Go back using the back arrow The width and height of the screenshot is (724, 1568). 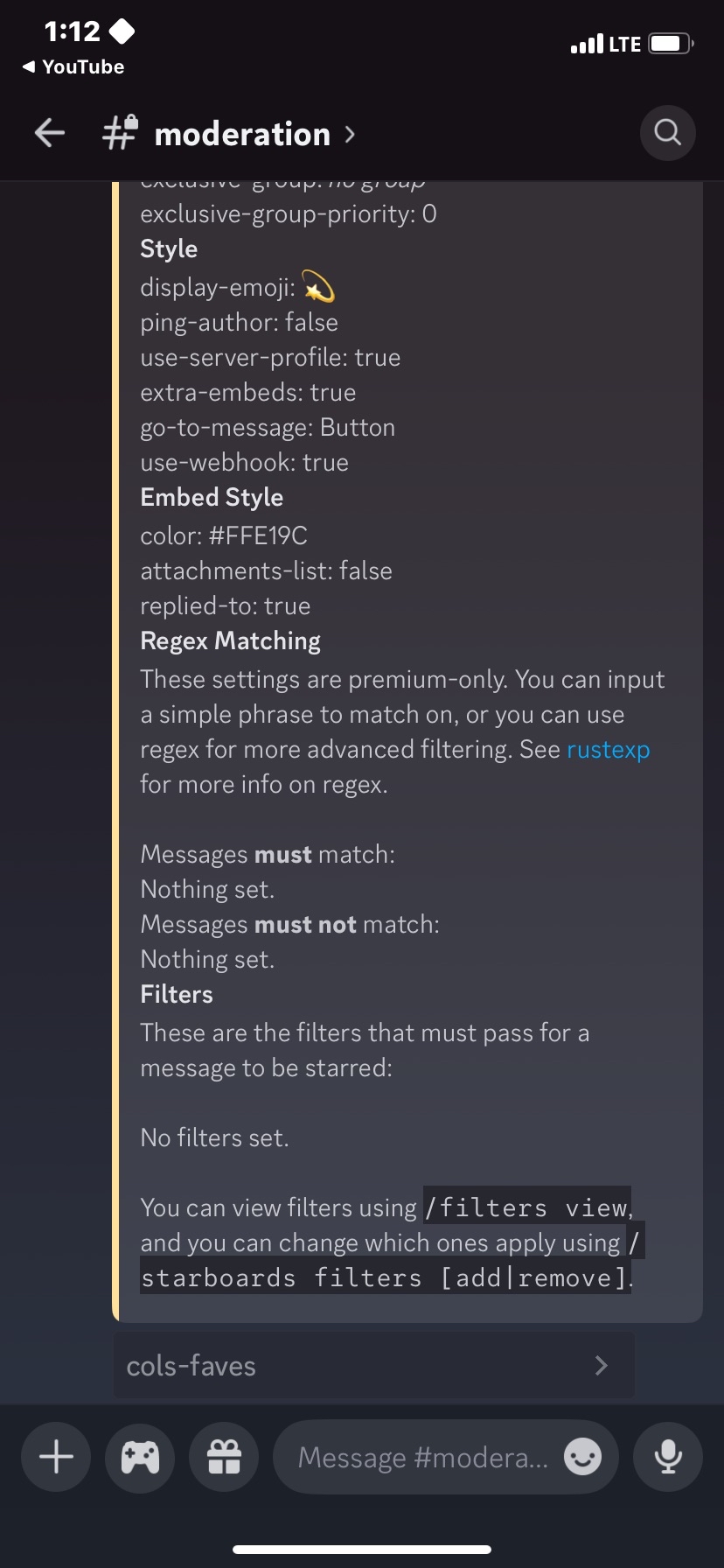(x=50, y=134)
